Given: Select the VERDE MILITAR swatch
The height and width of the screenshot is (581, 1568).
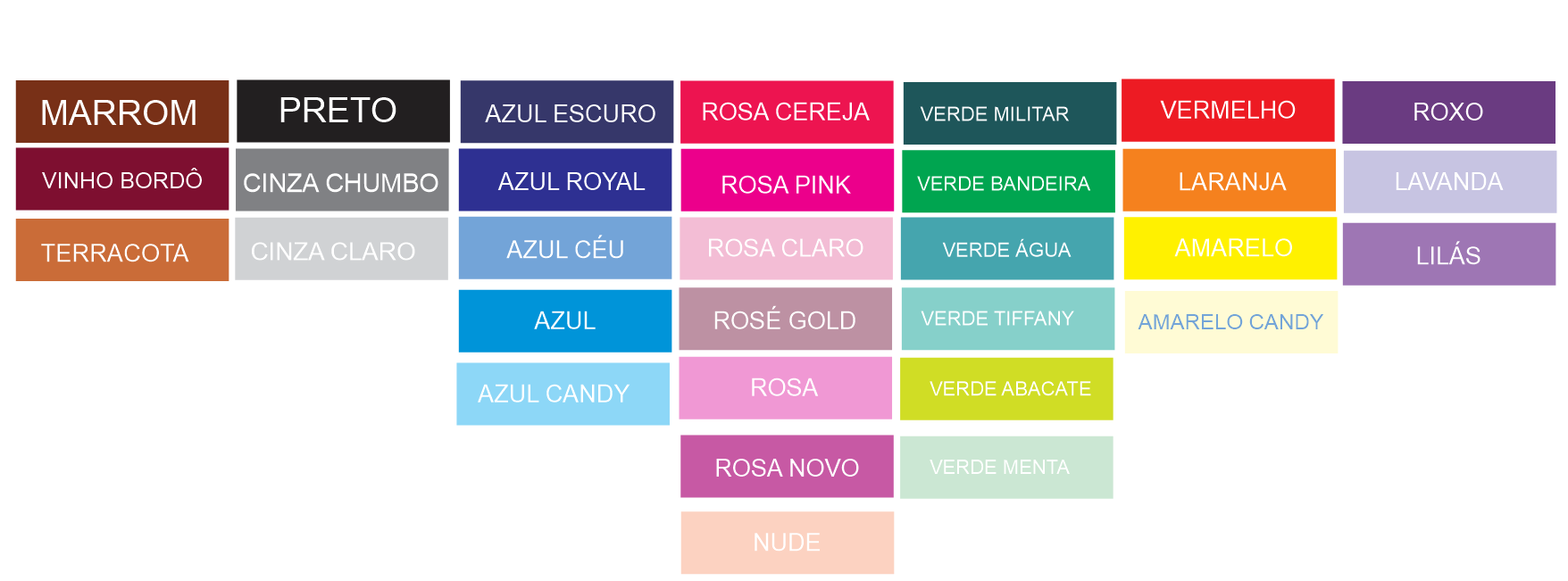Looking at the screenshot, I should (1010, 113).
